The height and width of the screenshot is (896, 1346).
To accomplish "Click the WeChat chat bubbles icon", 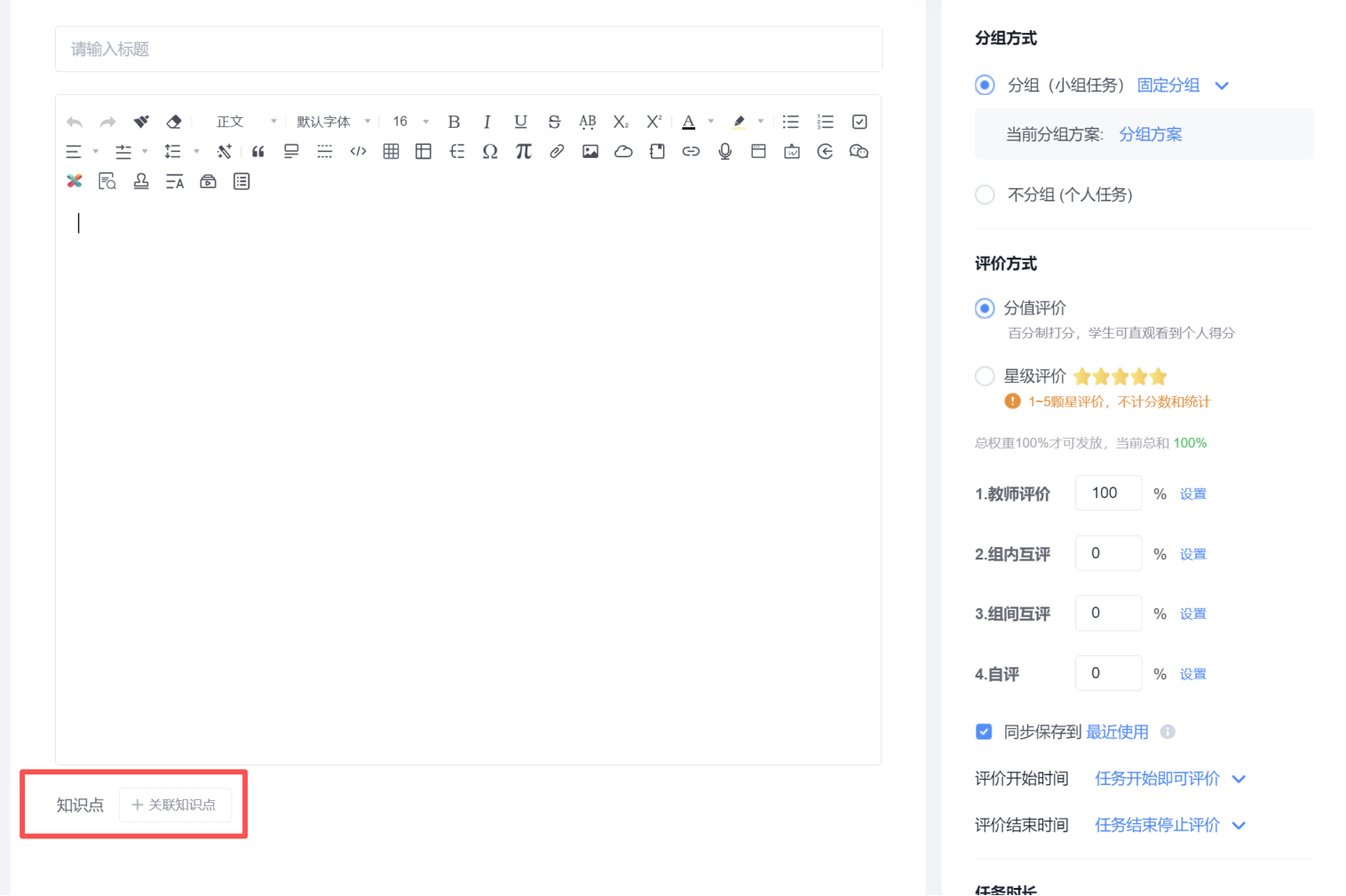I will click(x=859, y=152).
